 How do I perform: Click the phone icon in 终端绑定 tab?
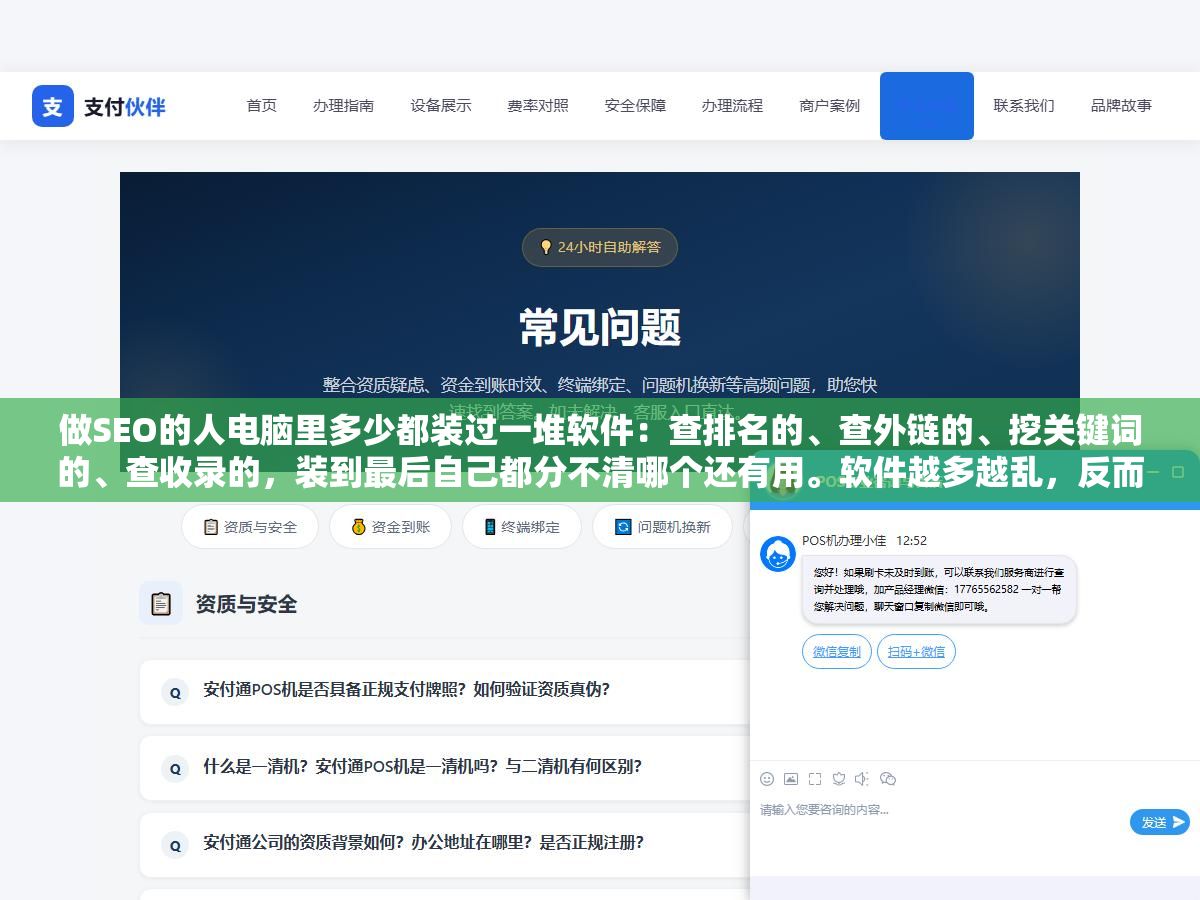[490, 527]
